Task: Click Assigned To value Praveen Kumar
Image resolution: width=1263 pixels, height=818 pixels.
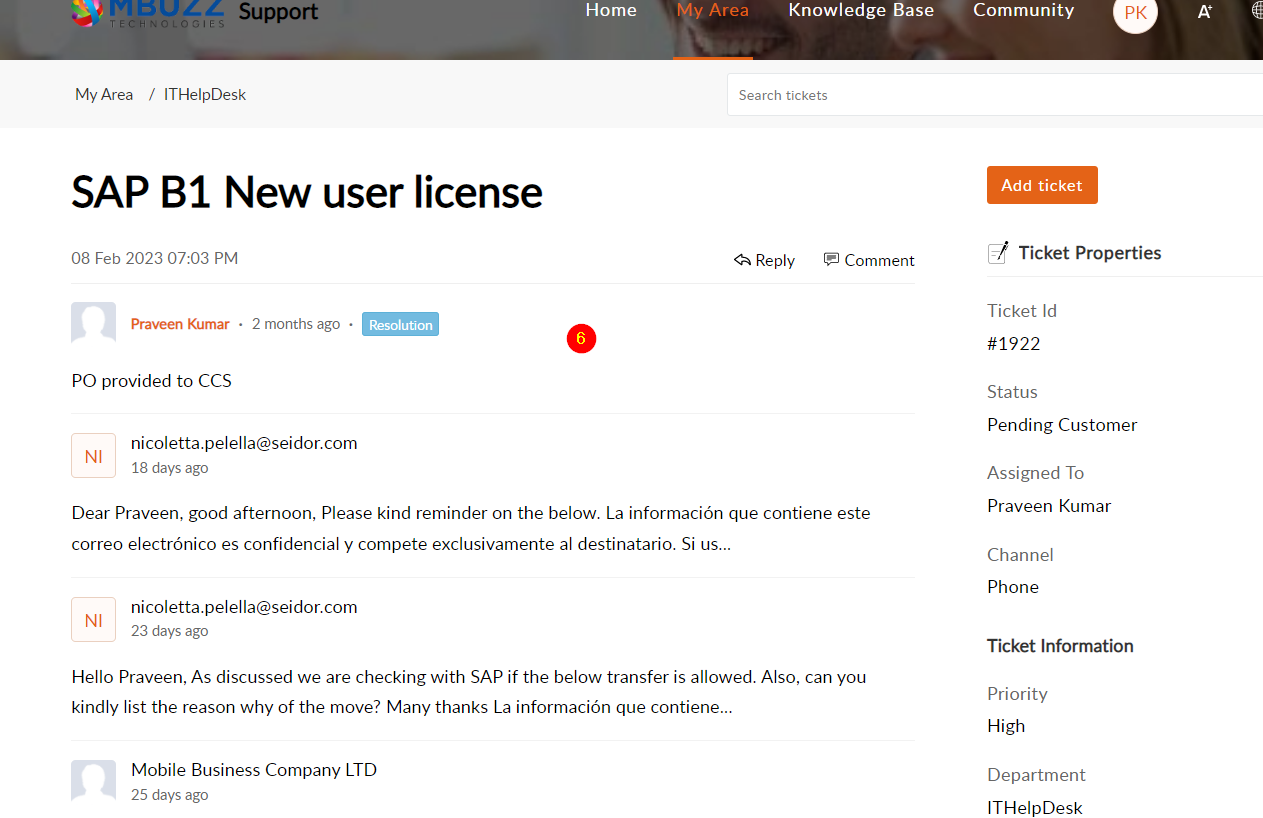Action: click(1049, 506)
